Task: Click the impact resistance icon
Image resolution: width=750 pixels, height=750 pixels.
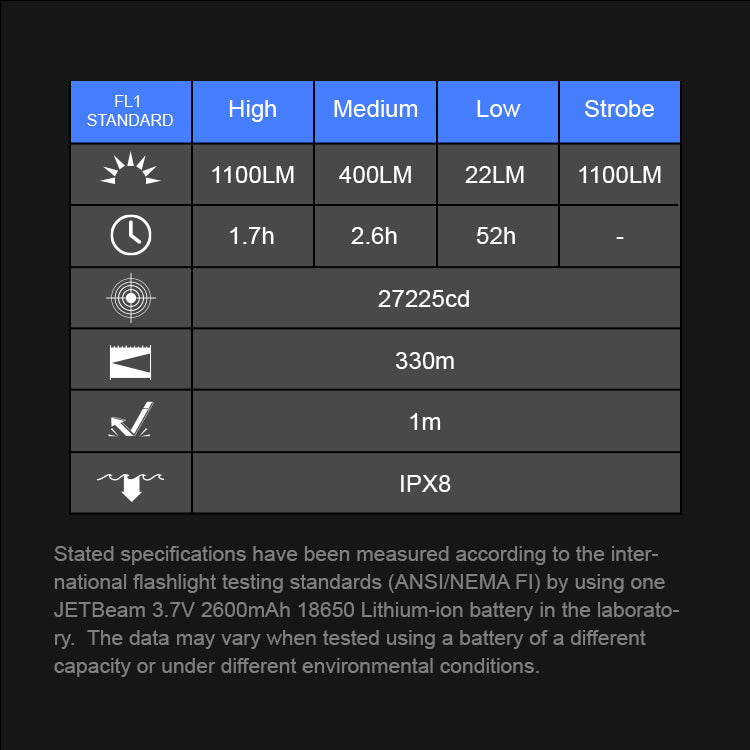Action: coord(131,421)
